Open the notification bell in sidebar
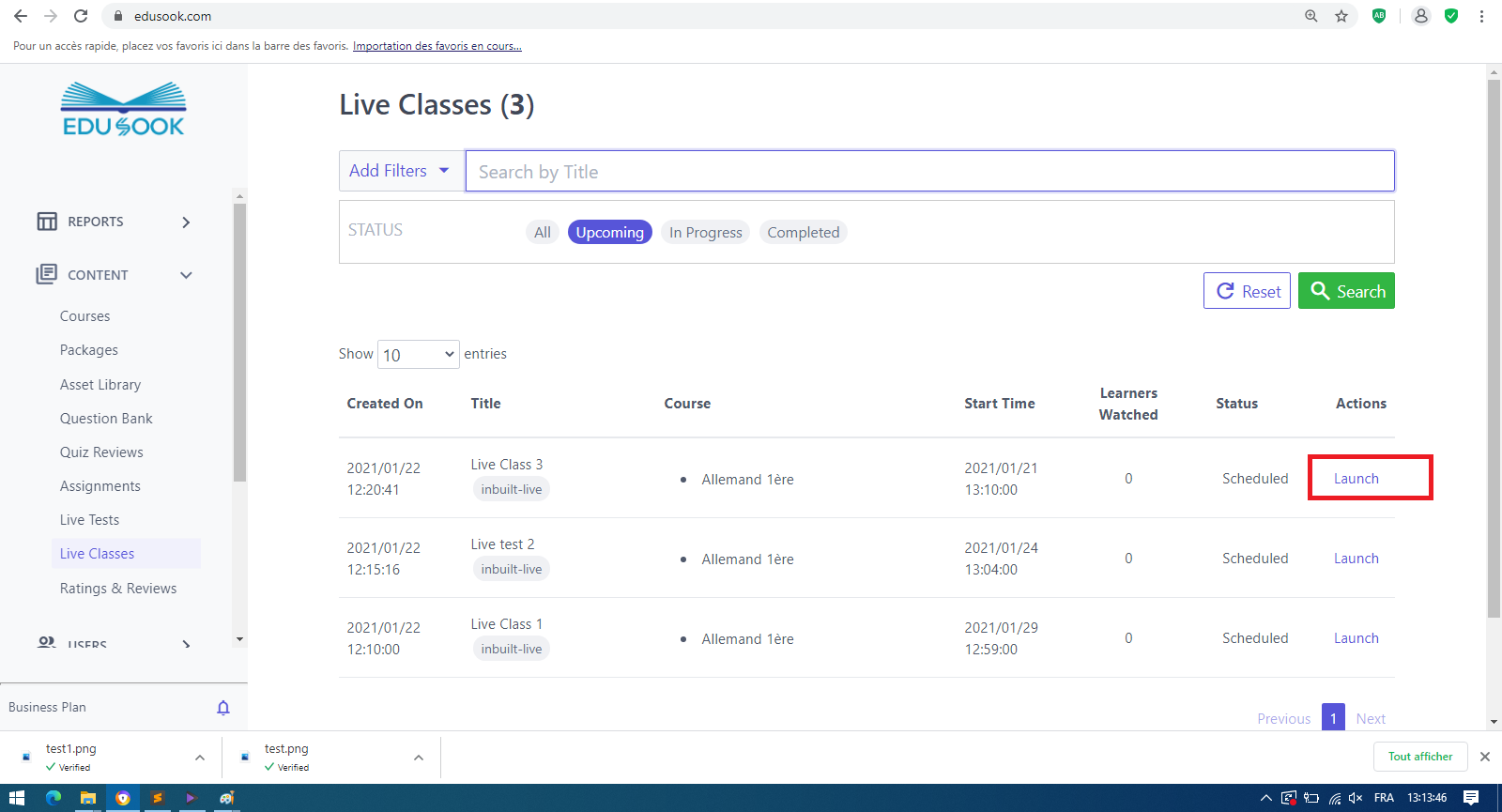Image resolution: width=1502 pixels, height=812 pixels. 223,708
